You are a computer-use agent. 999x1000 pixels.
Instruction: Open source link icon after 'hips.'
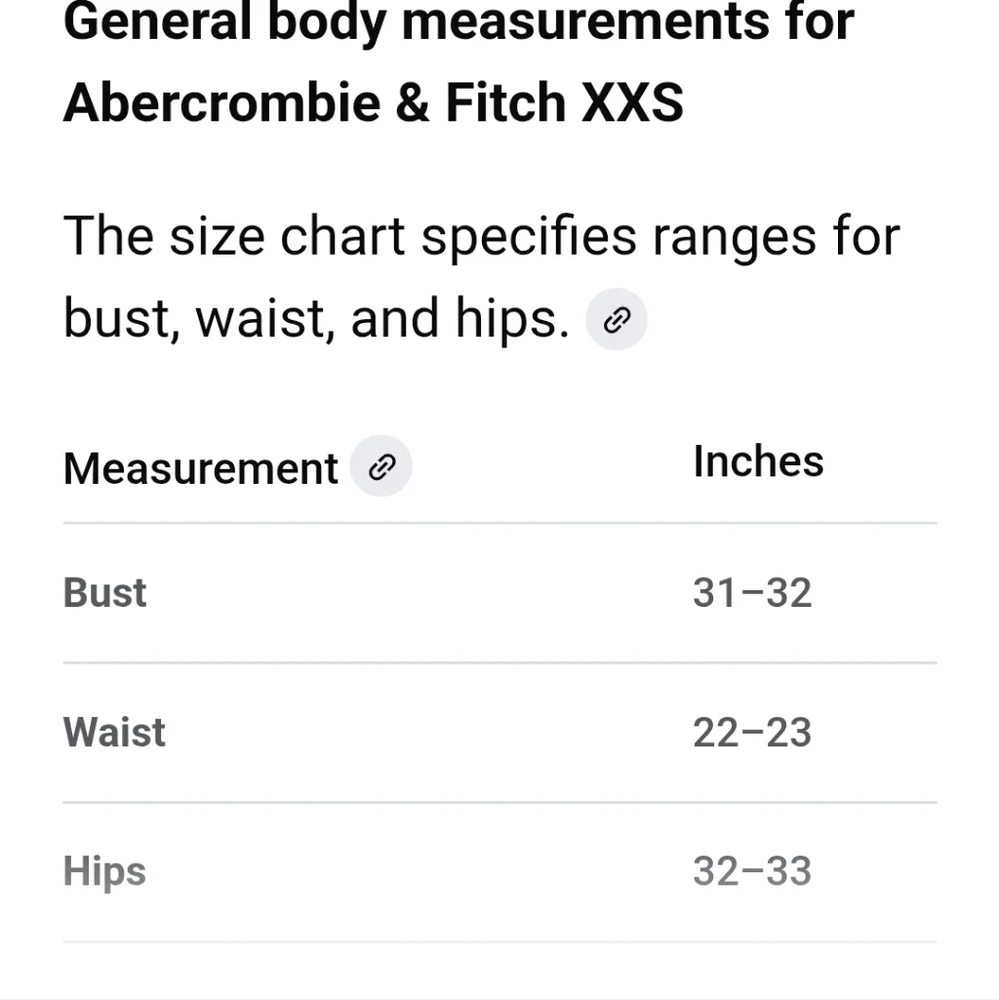pos(616,319)
